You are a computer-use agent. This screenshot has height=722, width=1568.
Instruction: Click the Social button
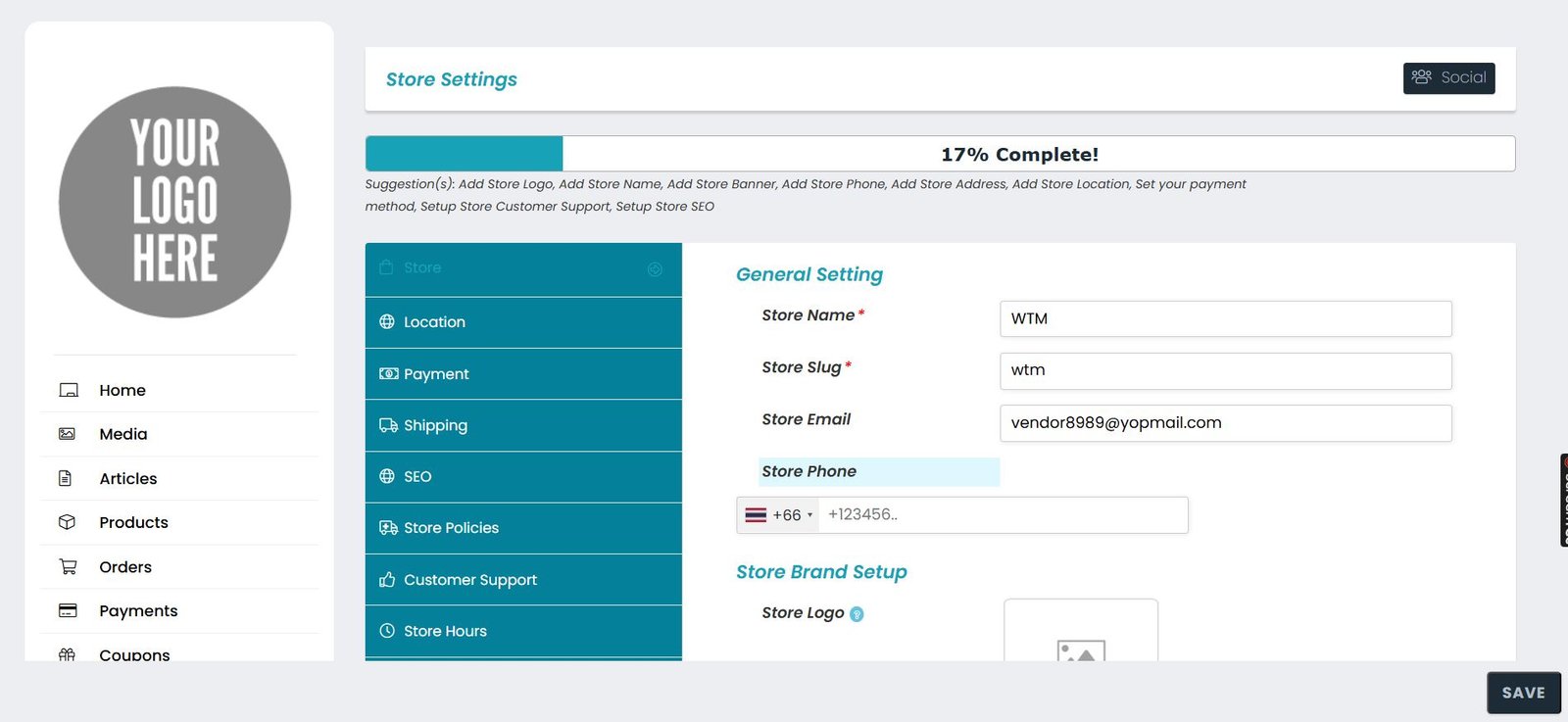click(1448, 77)
